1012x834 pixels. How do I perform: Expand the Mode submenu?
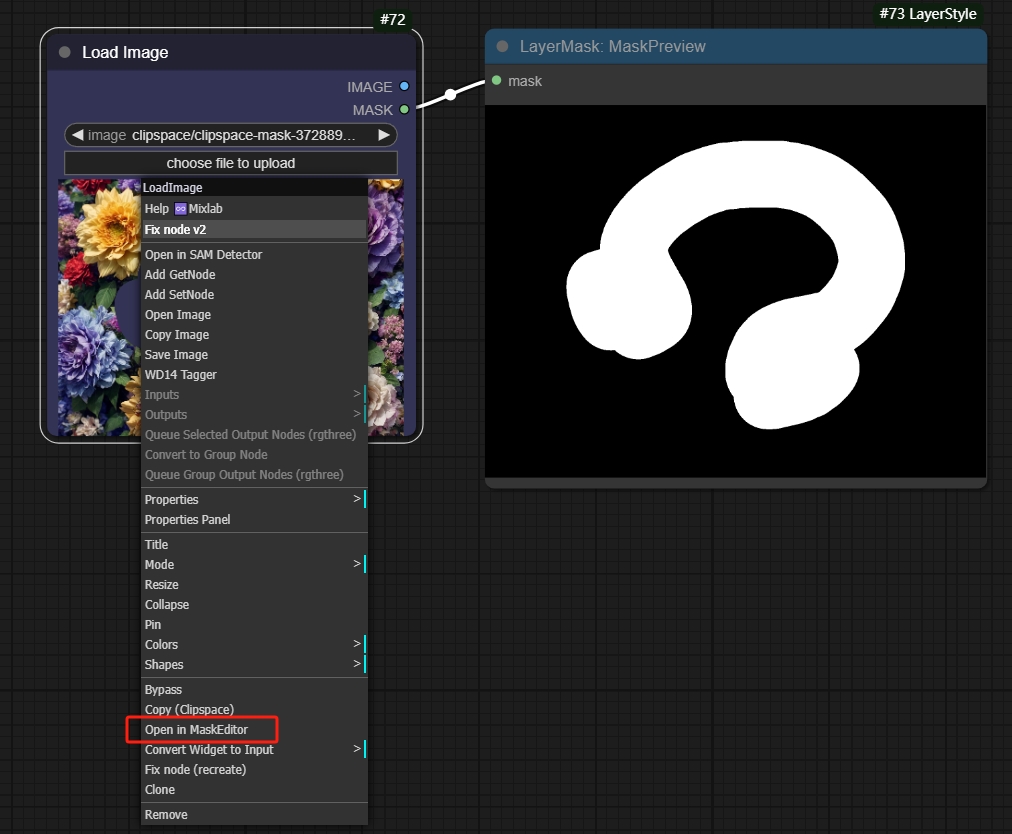(x=357, y=564)
